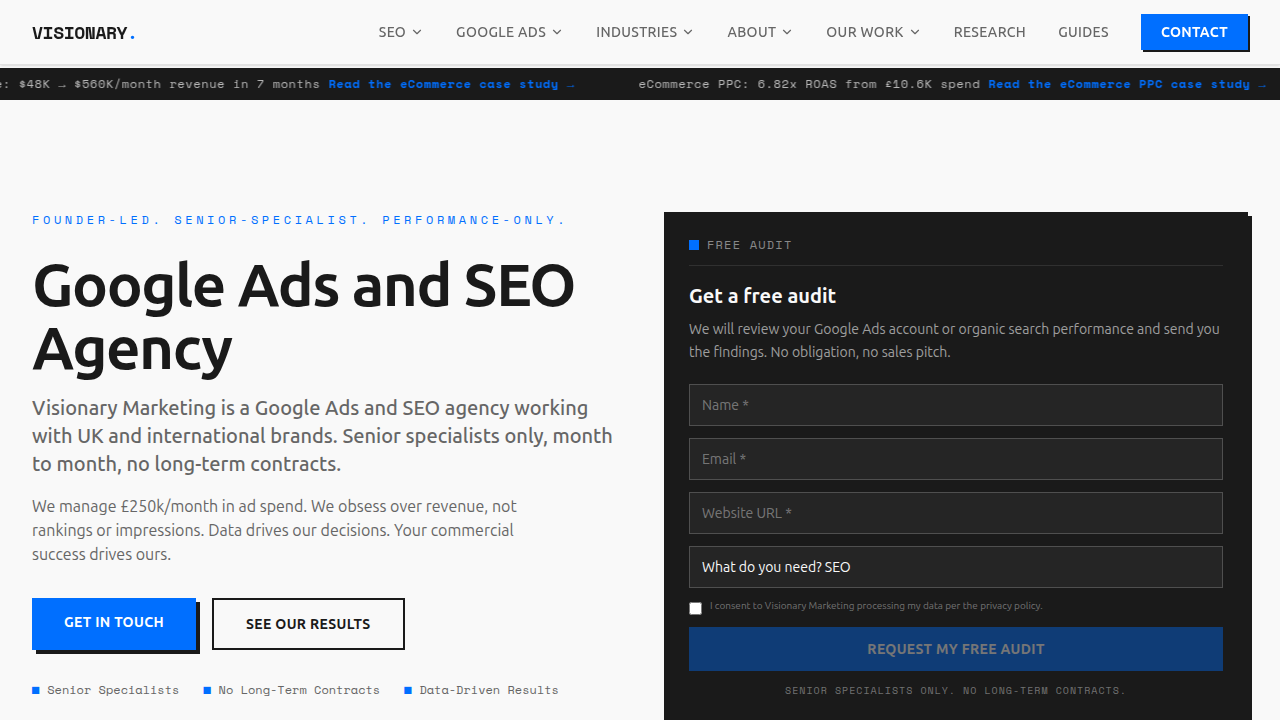Tick the privacy policy consent checkbox
1280x720 pixels.
click(696, 608)
